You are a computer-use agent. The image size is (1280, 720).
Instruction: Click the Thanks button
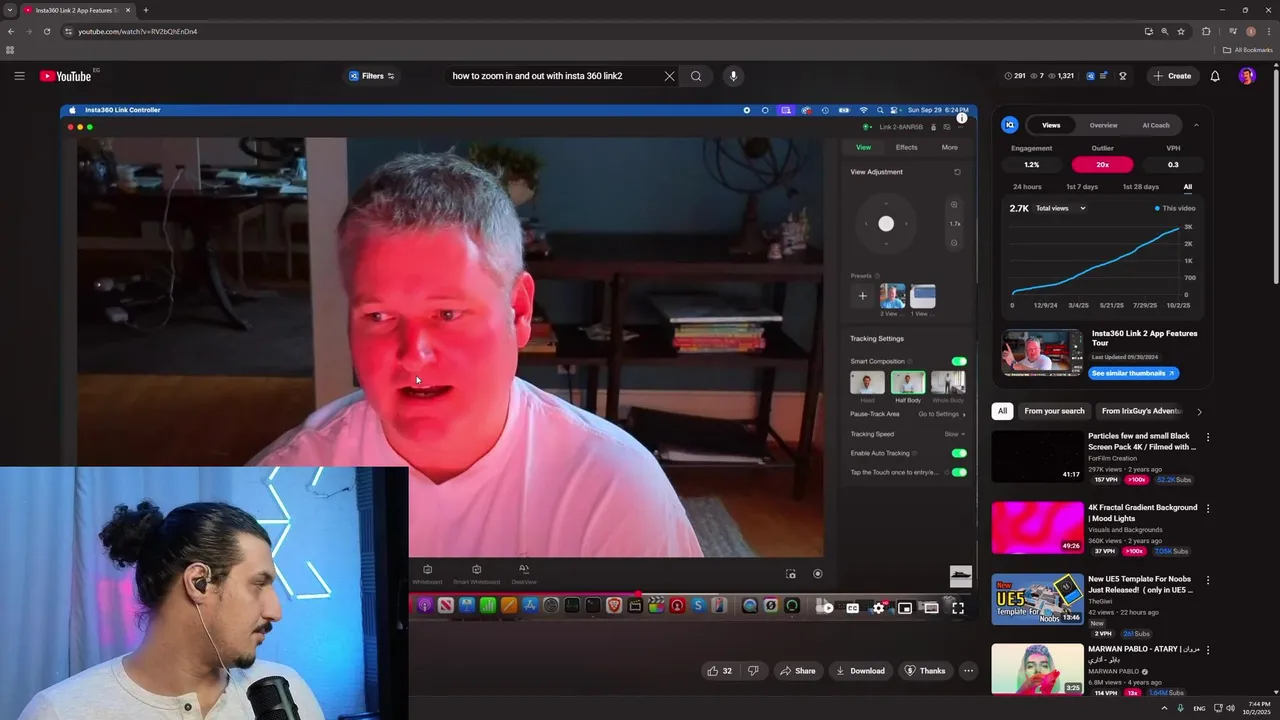click(x=925, y=671)
